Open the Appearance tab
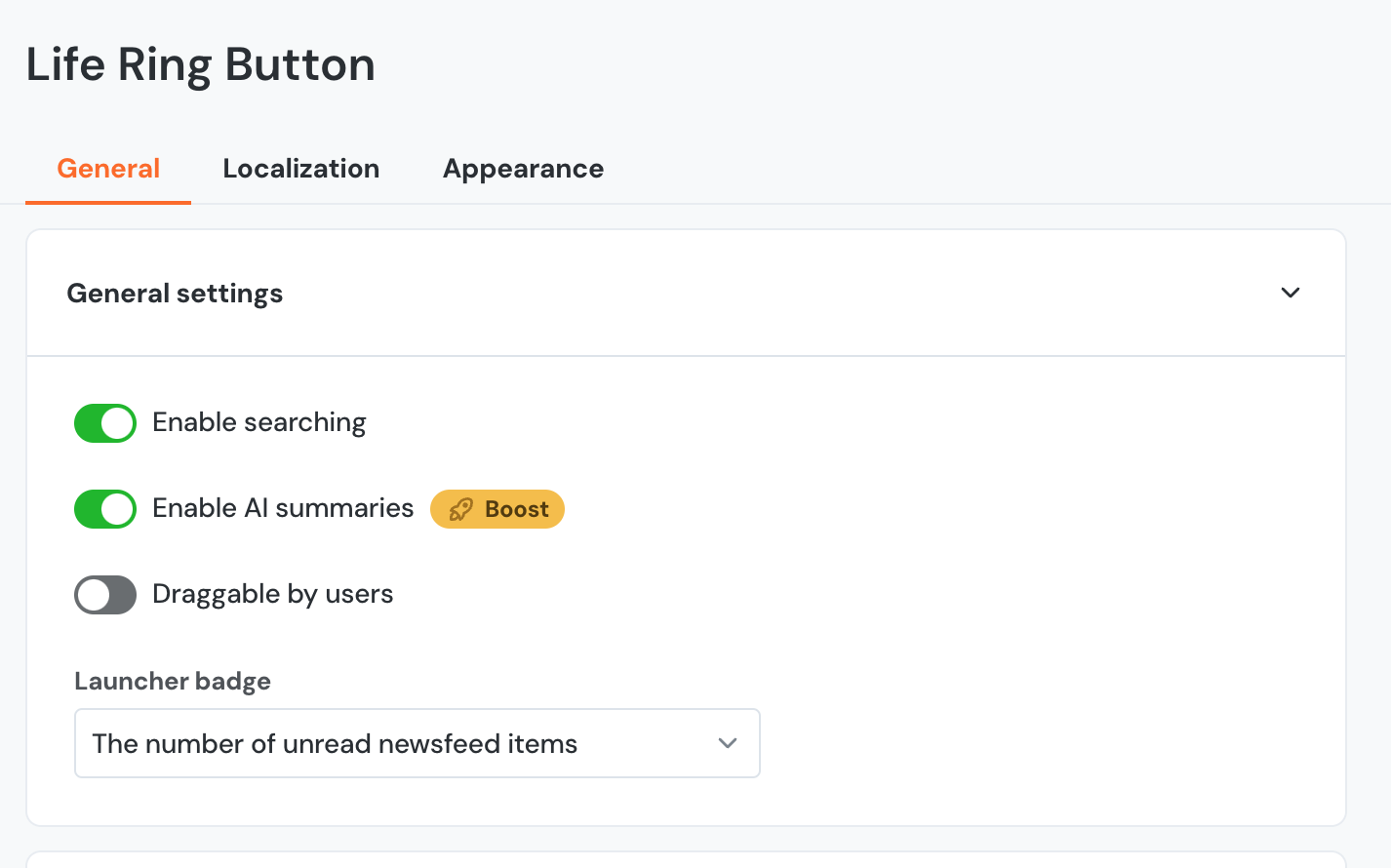 tap(523, 169)
